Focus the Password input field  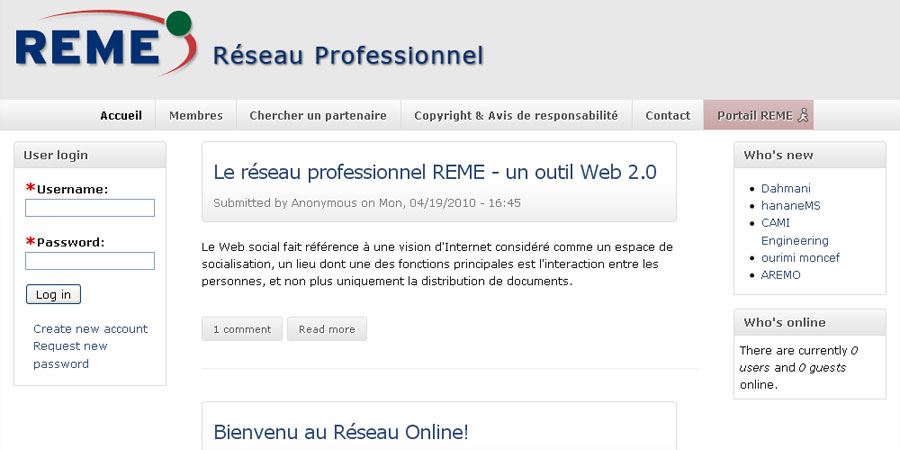click(x=90, y=261)
